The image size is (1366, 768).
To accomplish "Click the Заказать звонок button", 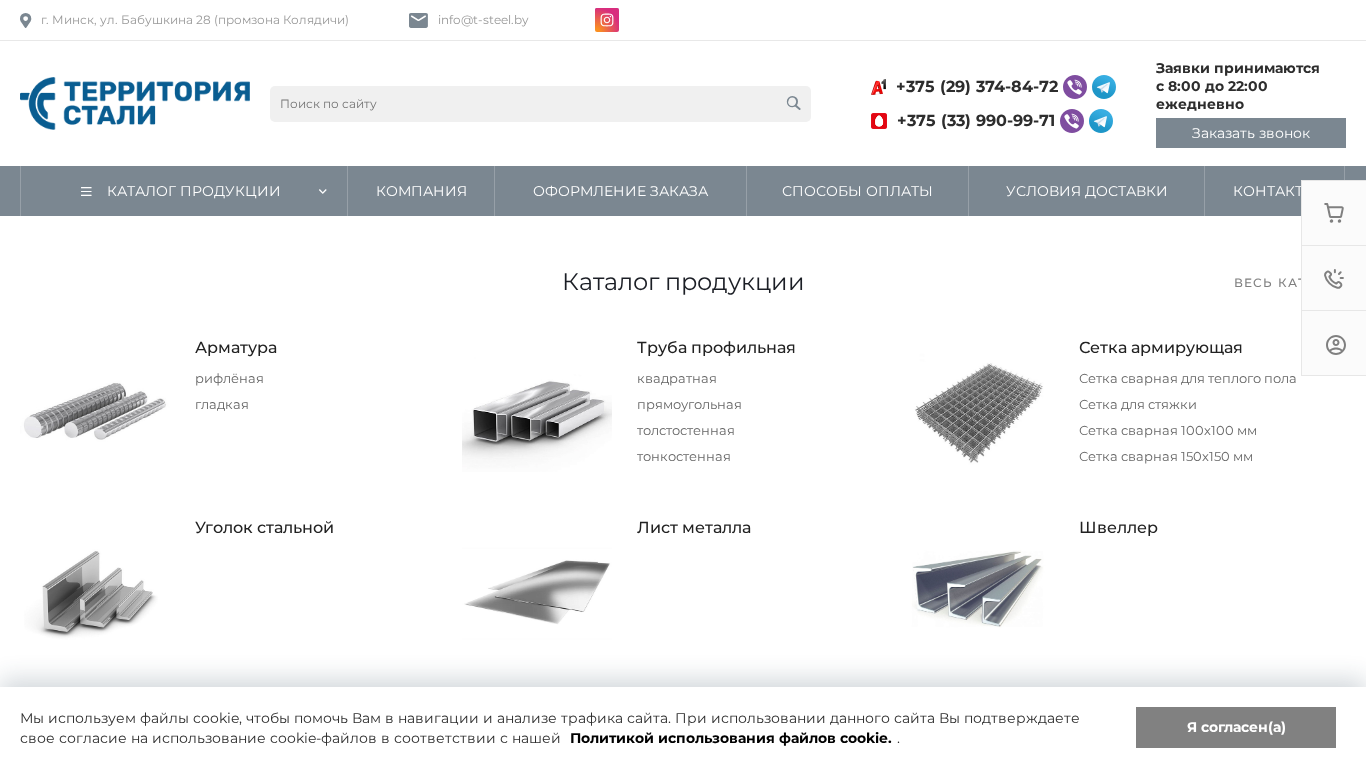I will (x=1250, y=133).
